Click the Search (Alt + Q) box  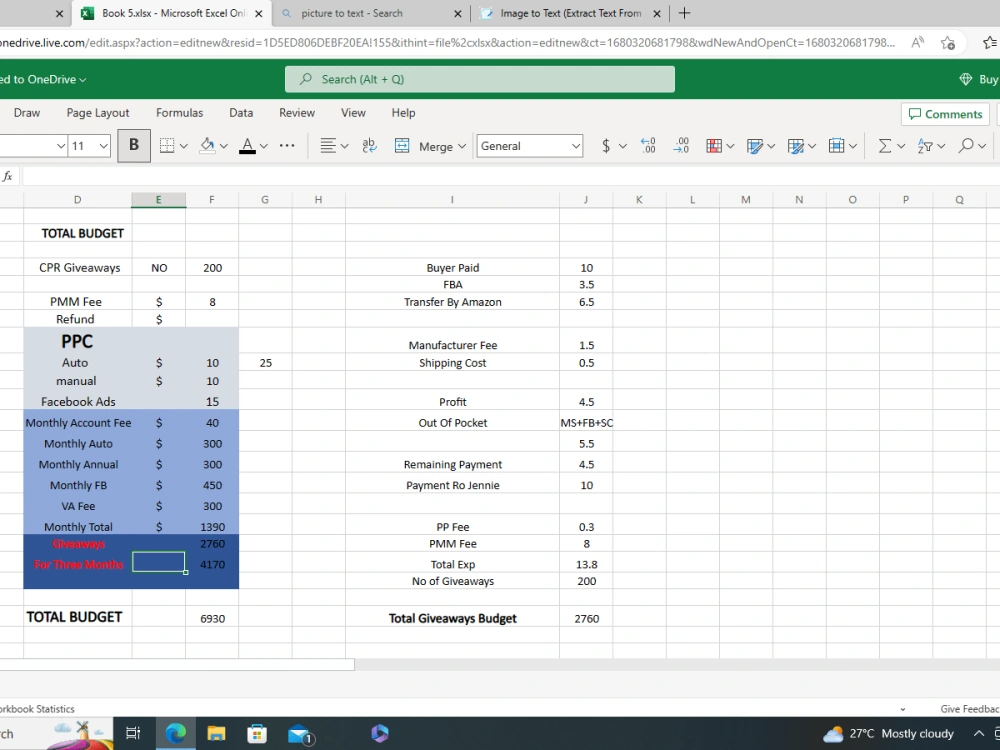tap(480, 79)
